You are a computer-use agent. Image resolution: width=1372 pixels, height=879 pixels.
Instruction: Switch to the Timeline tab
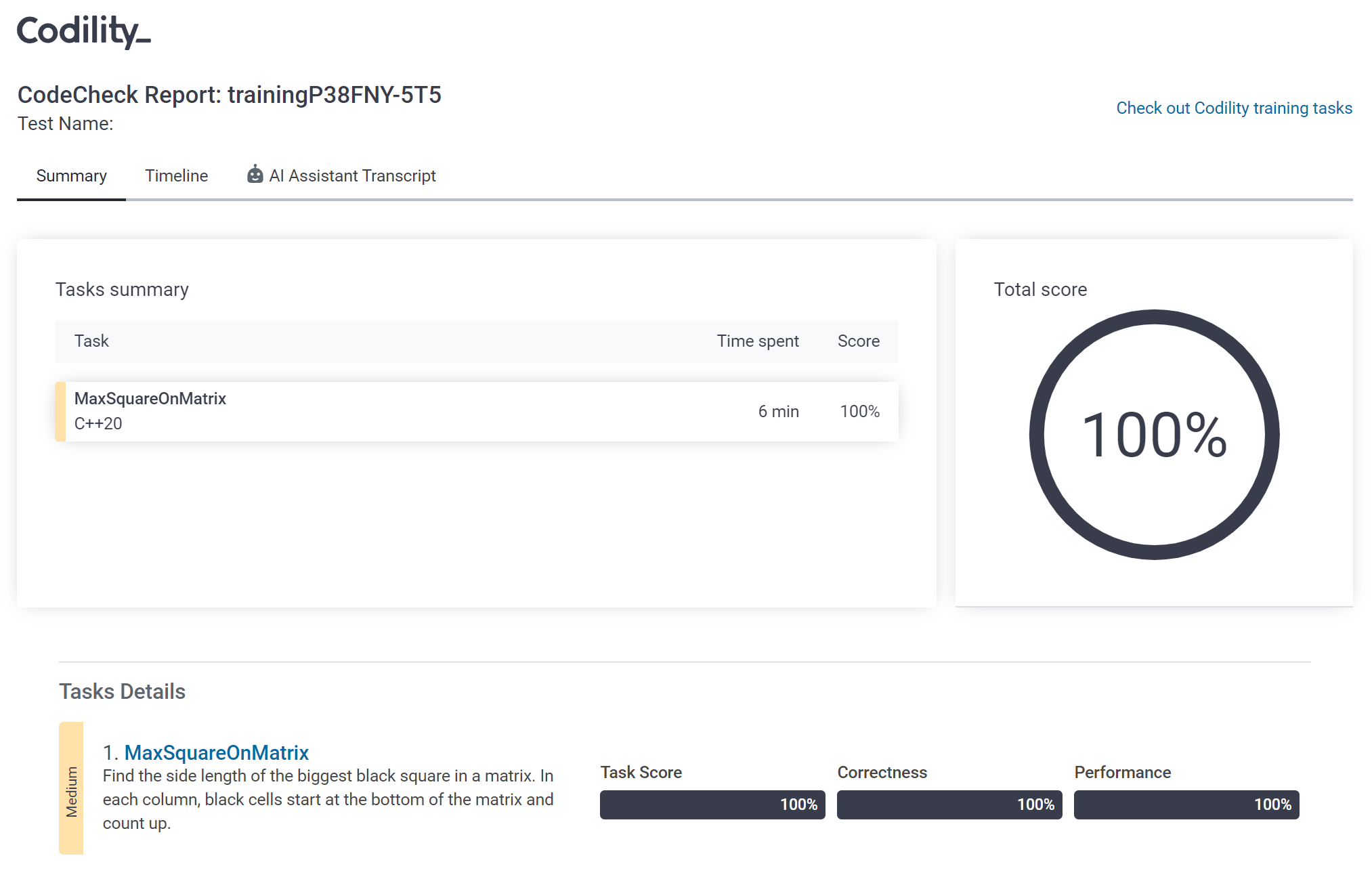(x=176, y=176)
